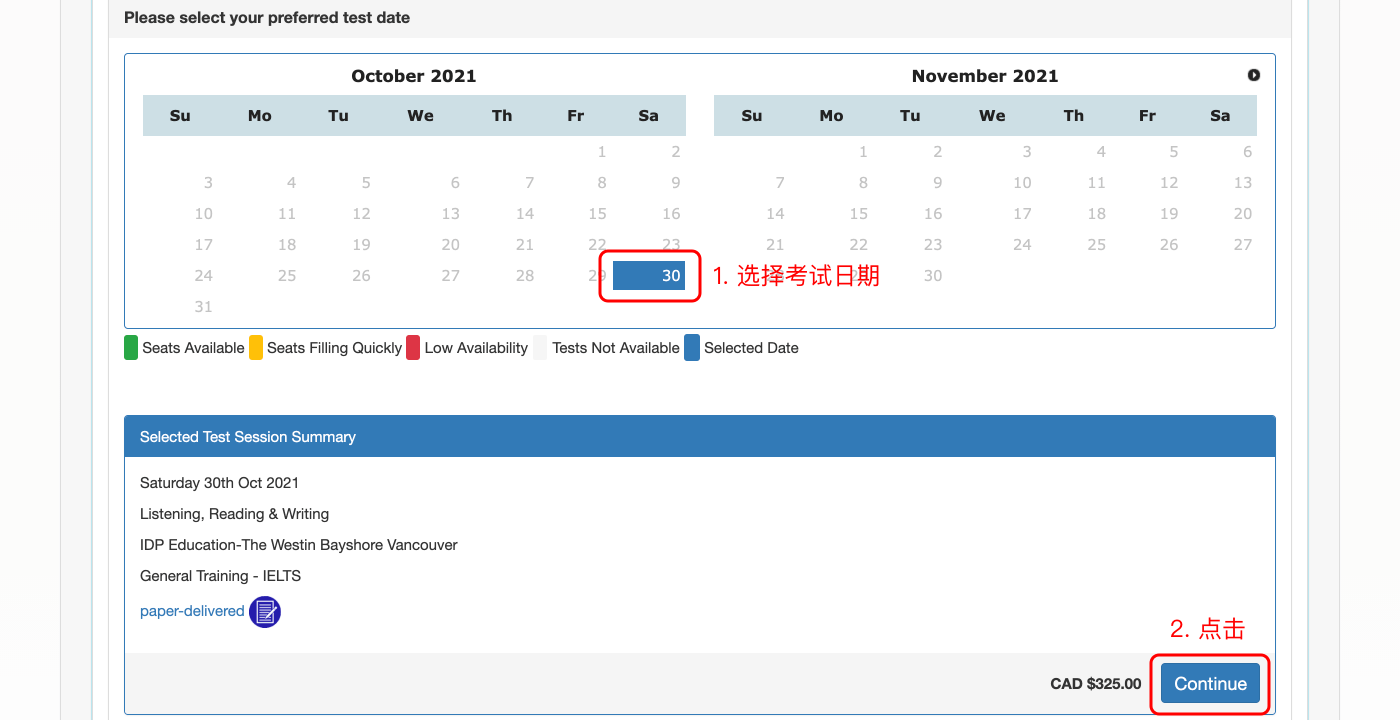
Task: Choose November 30 in the calendar
Action: pos(932,276)
